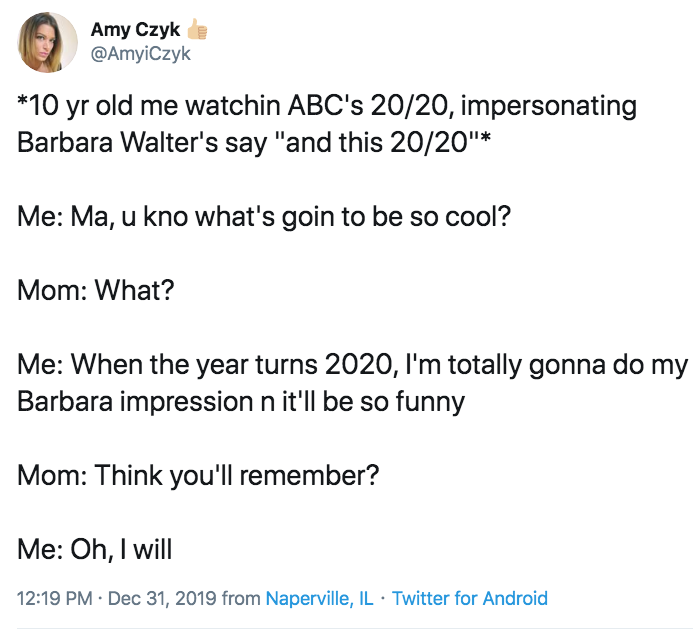Click Amy Czyk's profile avatar photo

[x=47, y=43]
